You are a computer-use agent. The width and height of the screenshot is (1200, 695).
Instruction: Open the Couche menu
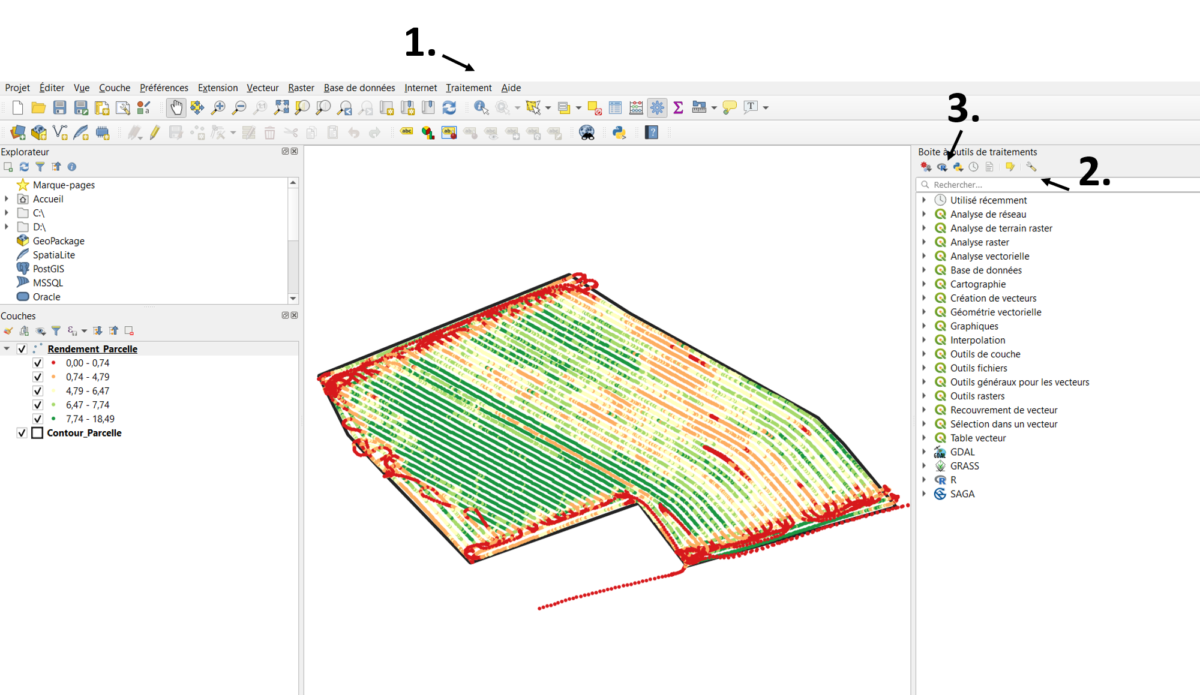tap(115, 88)
